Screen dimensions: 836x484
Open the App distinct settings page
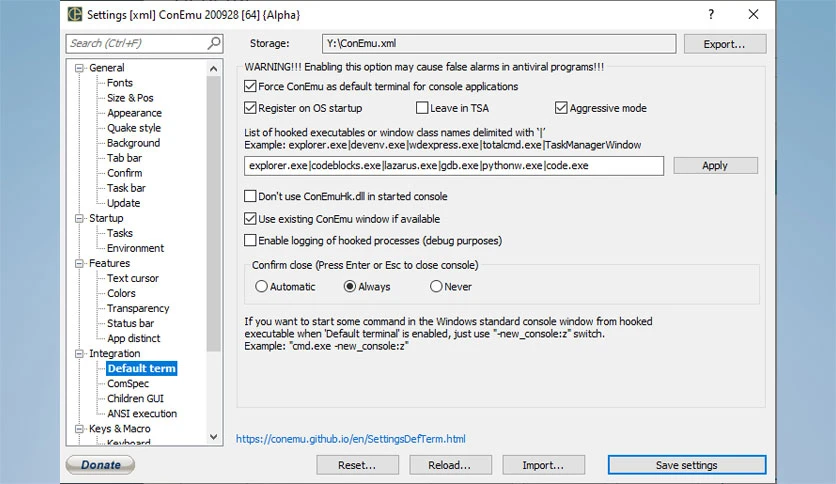coord(133,338)
